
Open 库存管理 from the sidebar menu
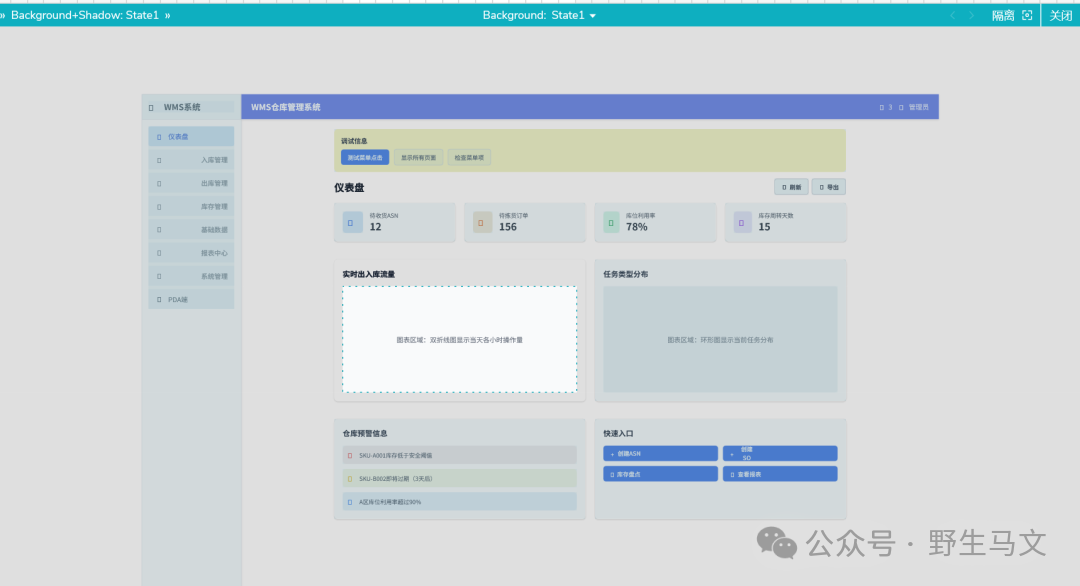[x=192, y=207]
